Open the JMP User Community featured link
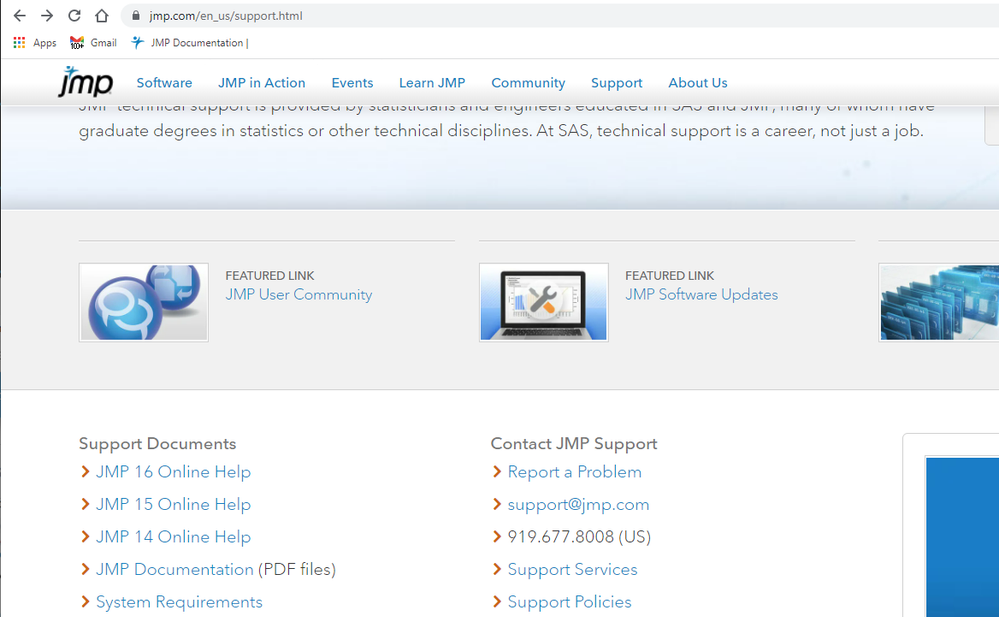Viewport: 999px width, 617px height. (299, 294)
